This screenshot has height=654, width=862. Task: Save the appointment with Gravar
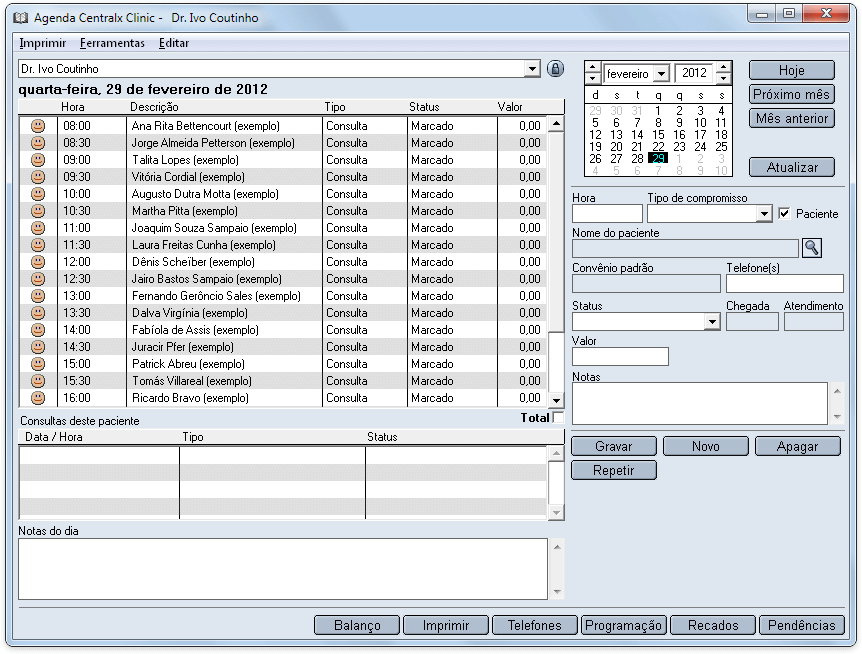pos(614,446)
